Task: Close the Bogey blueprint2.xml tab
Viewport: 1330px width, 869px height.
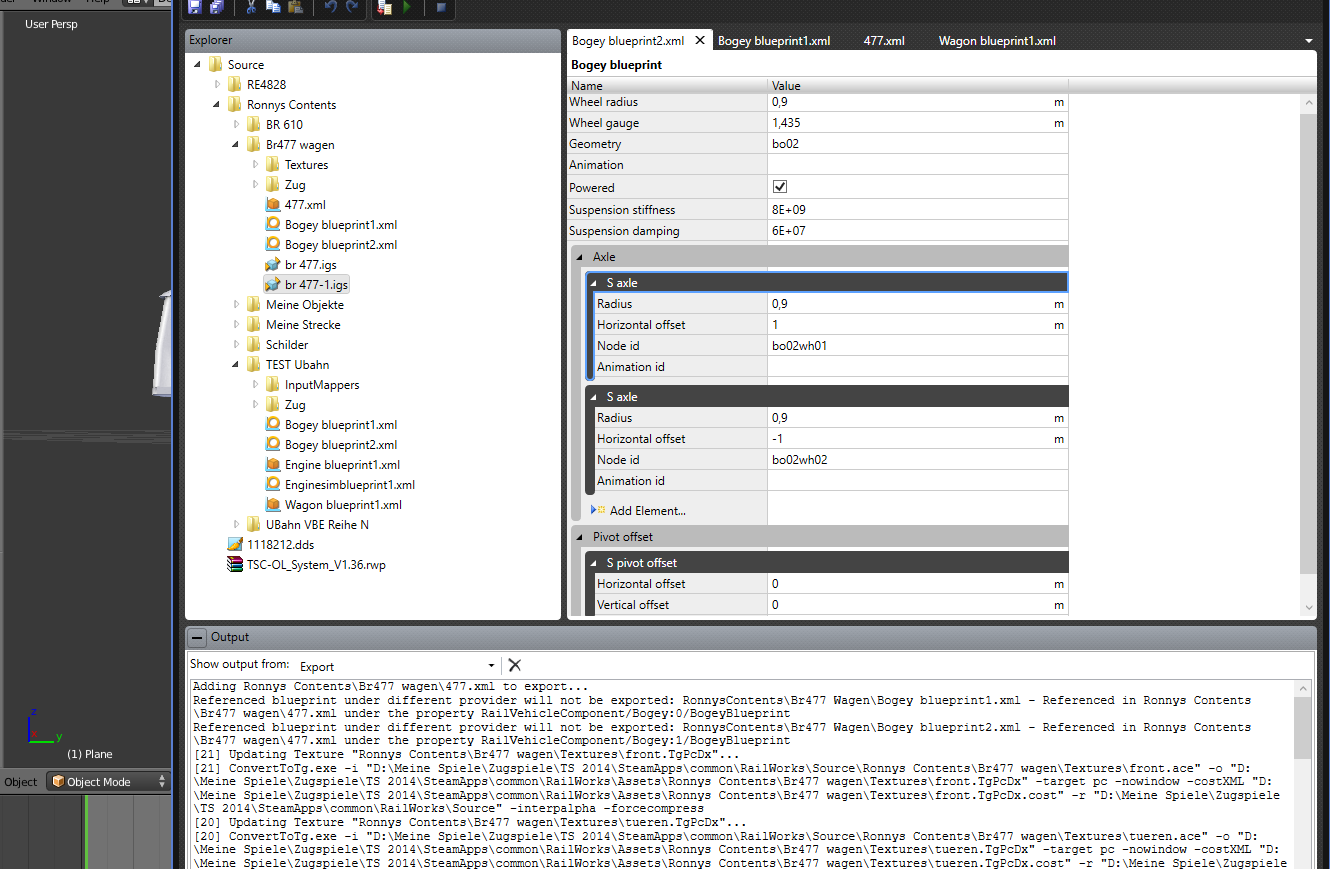Action: pyautogui.click(x=700, y=41)
